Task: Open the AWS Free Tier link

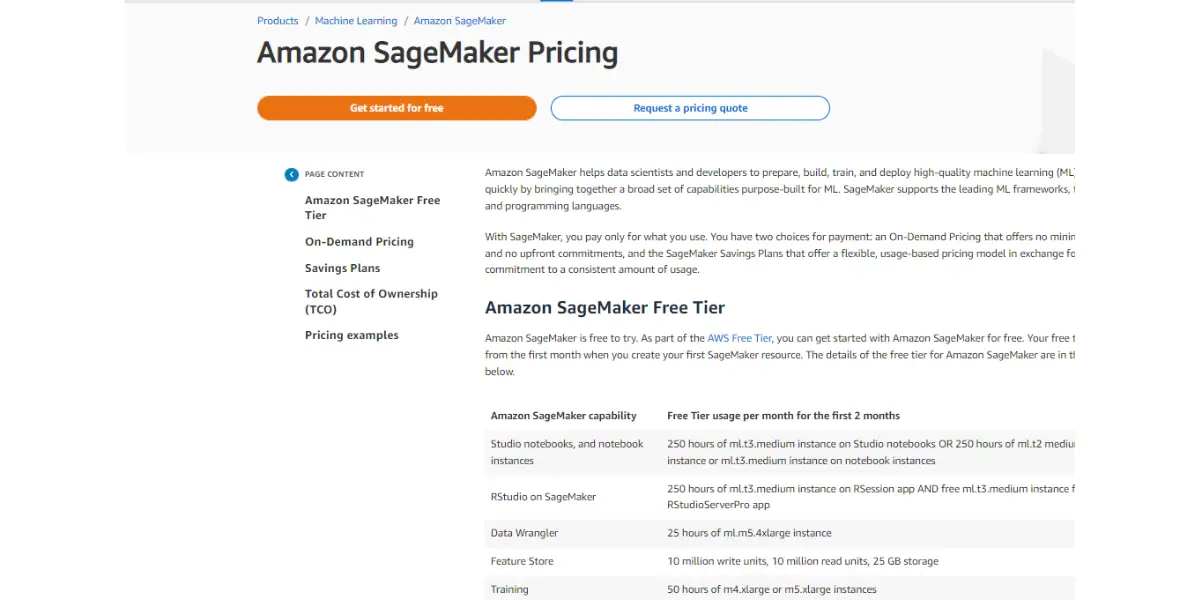Action: [x=740, y=338]
